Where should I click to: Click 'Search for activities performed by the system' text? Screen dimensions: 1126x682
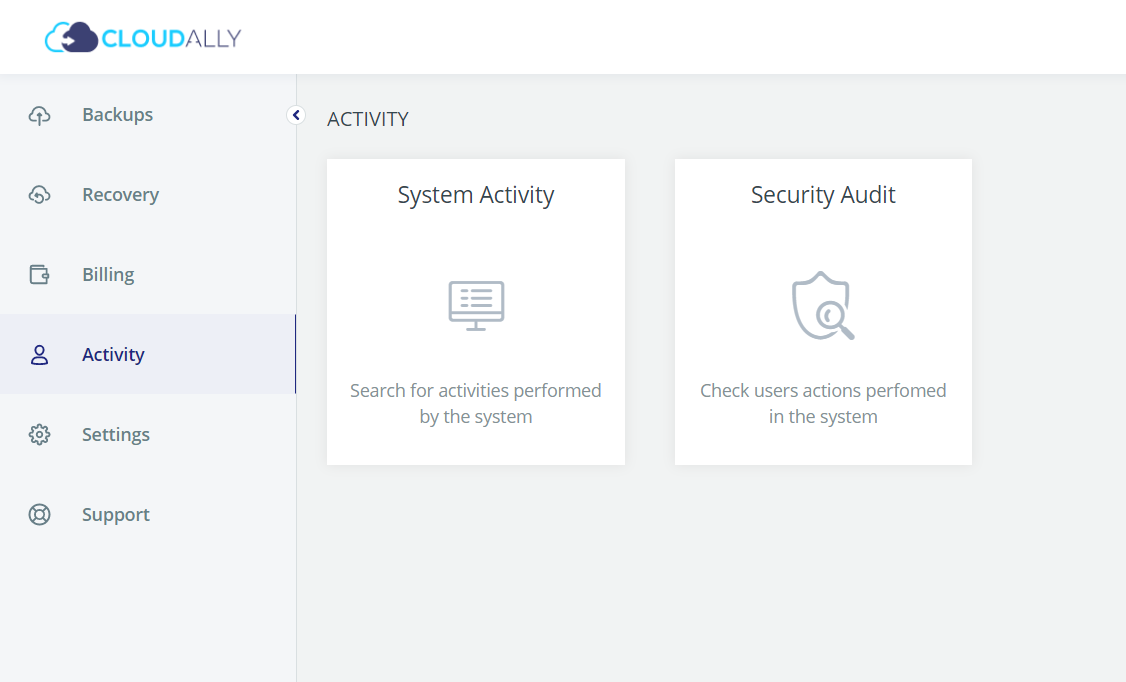coord(476,403)
